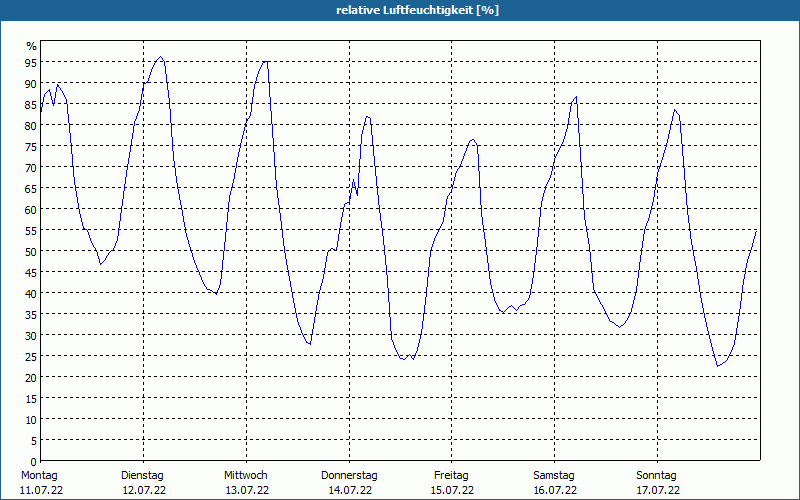Image resolution: width=800 pixels, height=500 pixels.
Task: Click the y-axis value 35
Action: coord(31,314)
